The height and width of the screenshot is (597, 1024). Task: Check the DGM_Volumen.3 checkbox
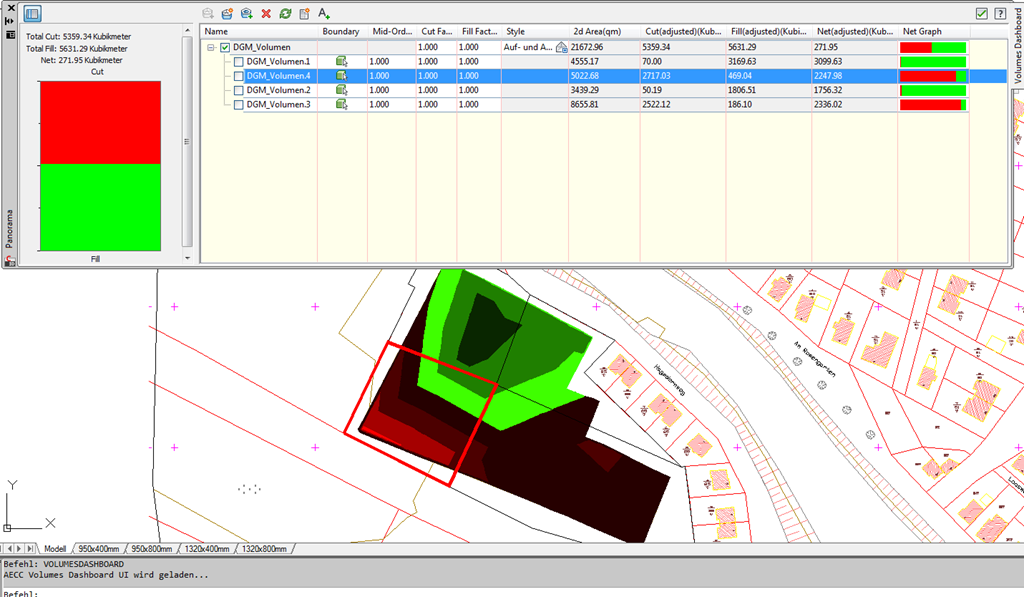tap(239, 105)
